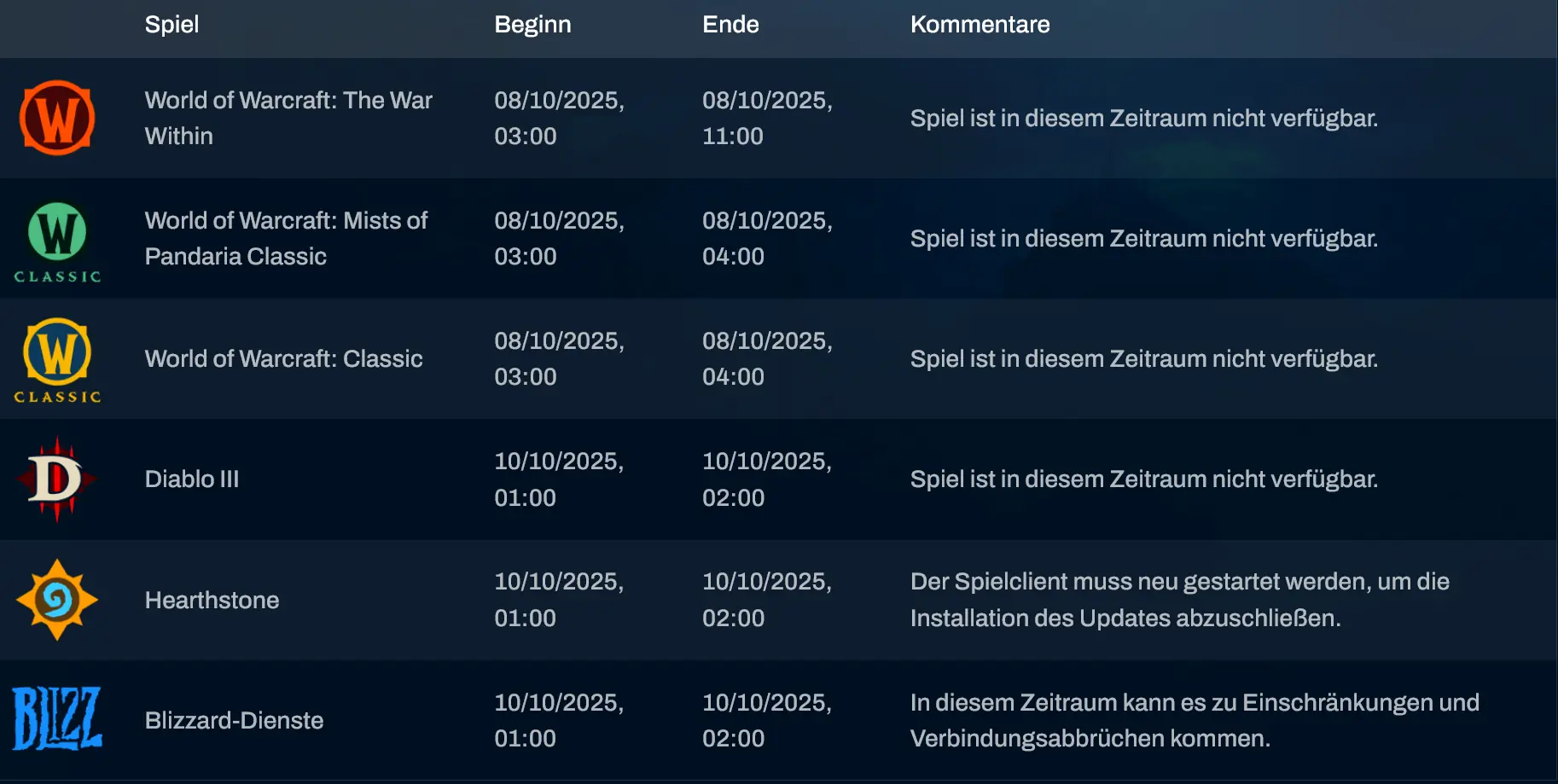
Task: Click the Diablo III start time cell
Action: click(559, 479)
